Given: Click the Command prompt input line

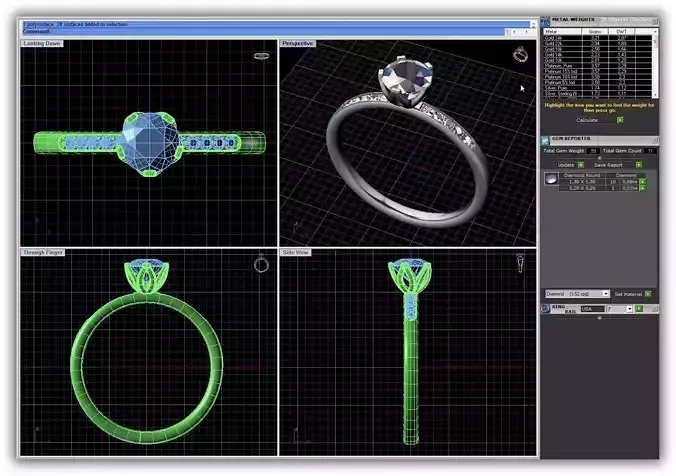Looking at the screenshot, I should tap(263, 31).
